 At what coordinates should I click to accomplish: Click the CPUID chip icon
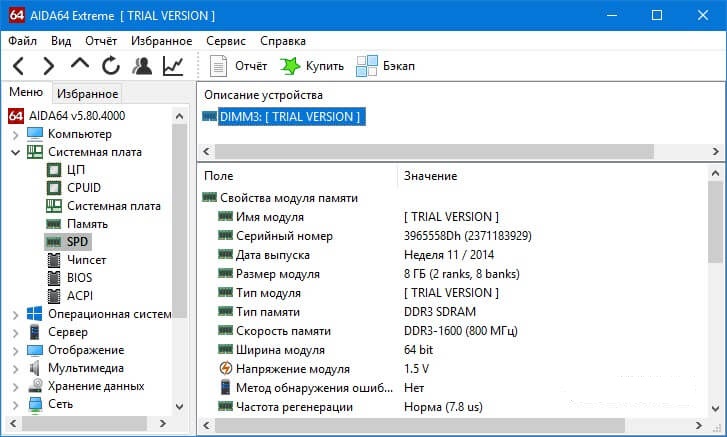(x=54, y=188)
